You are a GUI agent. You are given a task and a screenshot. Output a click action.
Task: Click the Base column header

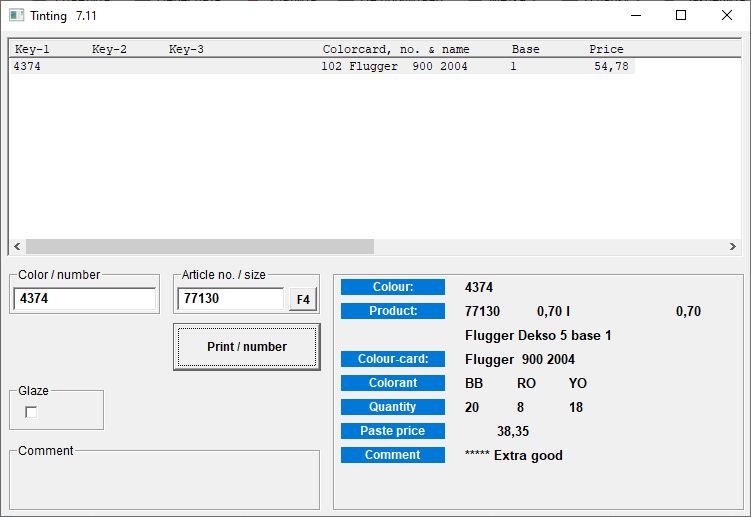pos(525,49)
